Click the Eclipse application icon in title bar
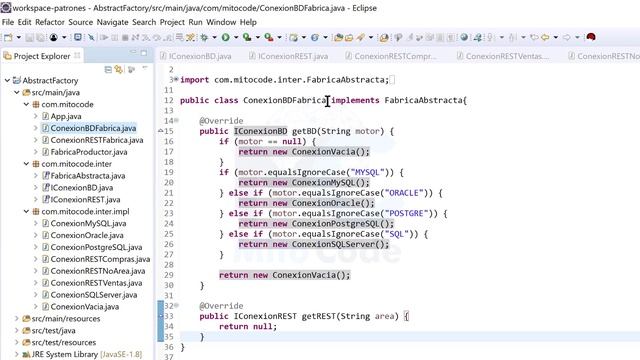This screenshot has width=640, height=360. pos(6,7)
